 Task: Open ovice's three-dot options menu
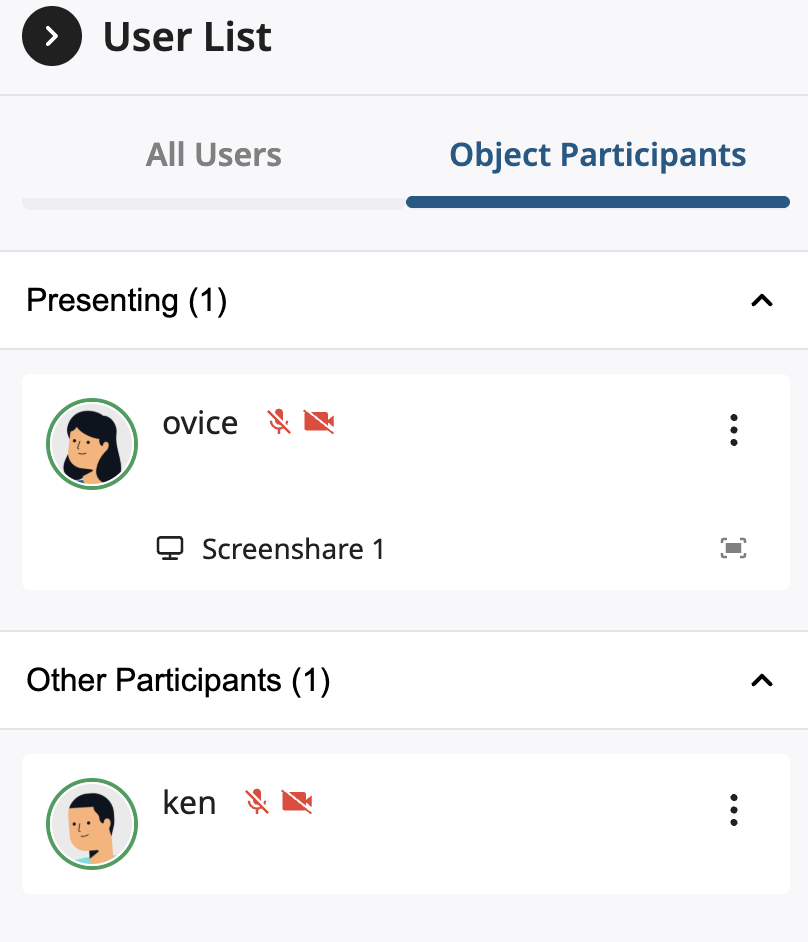(x=734, y=430)
